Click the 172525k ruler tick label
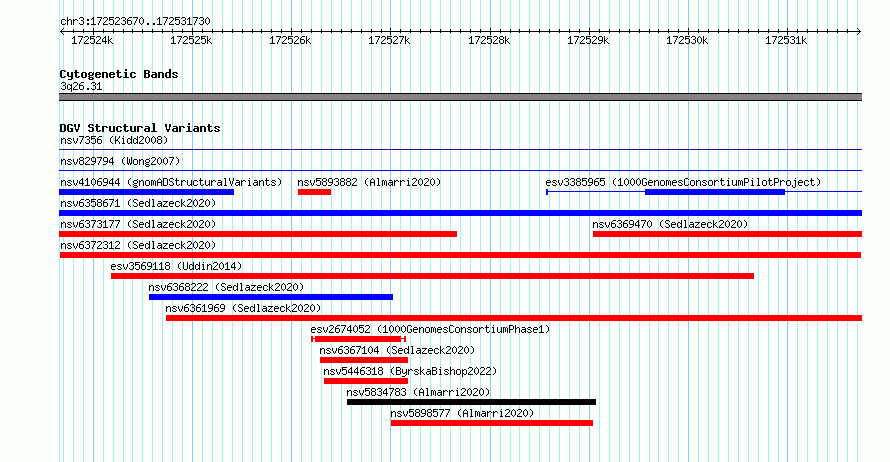890x462 pixels. (191, 40)
